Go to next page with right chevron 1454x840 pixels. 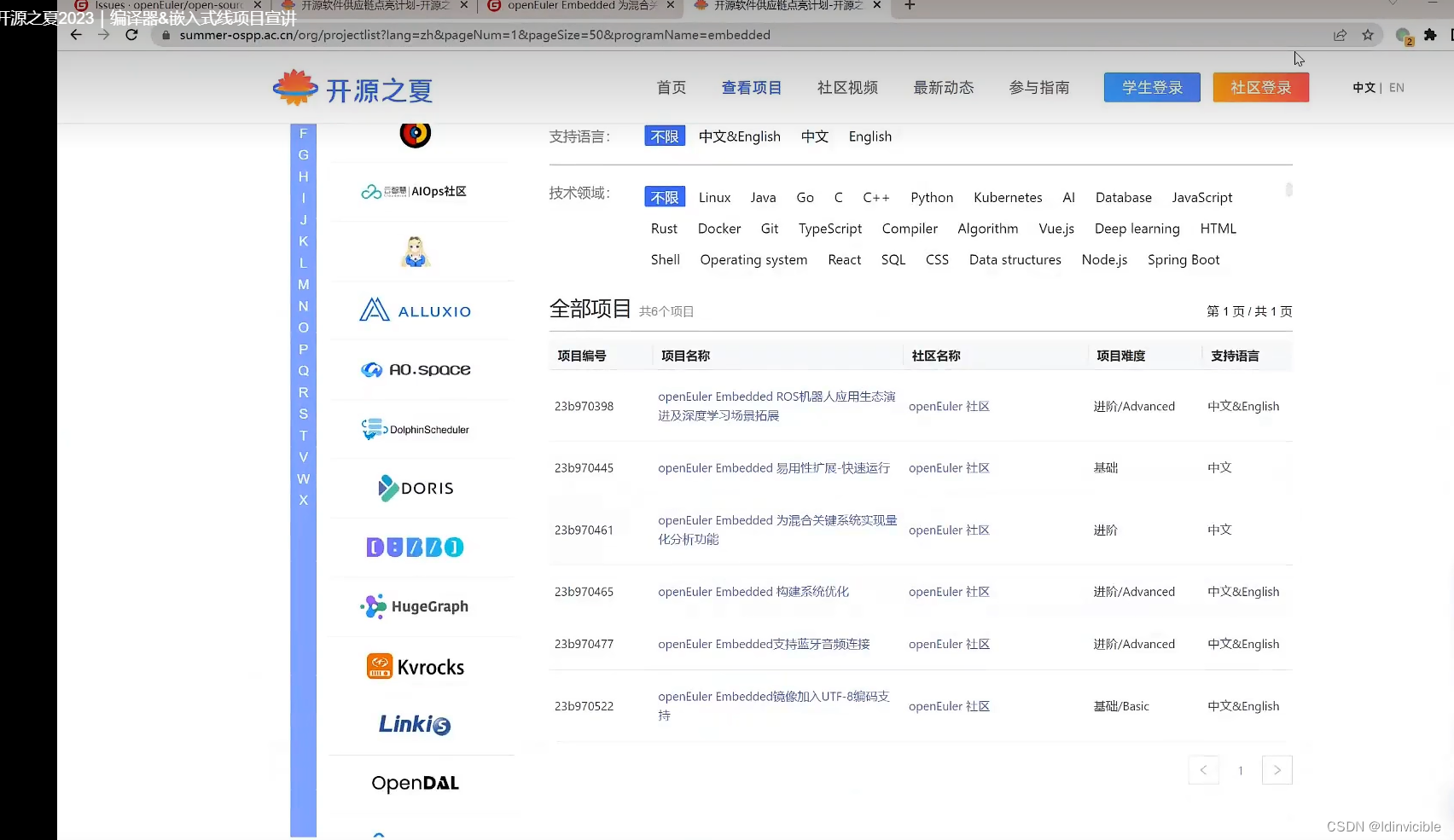tap(1277, 770)
